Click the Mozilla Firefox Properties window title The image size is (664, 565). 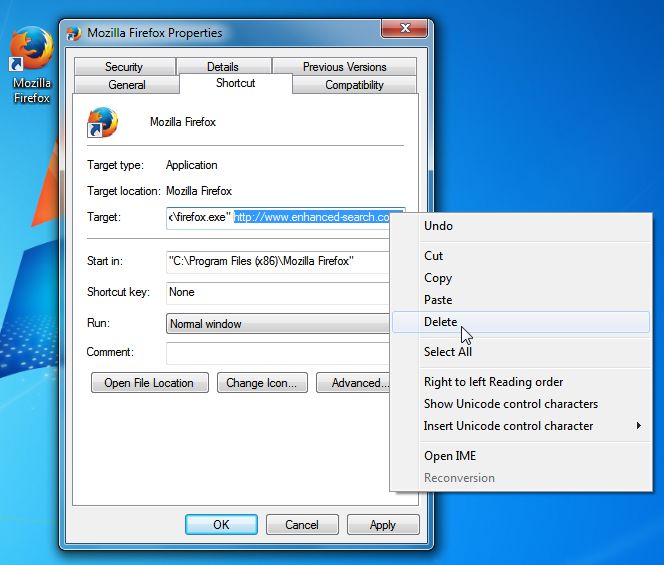coord(155,33)
